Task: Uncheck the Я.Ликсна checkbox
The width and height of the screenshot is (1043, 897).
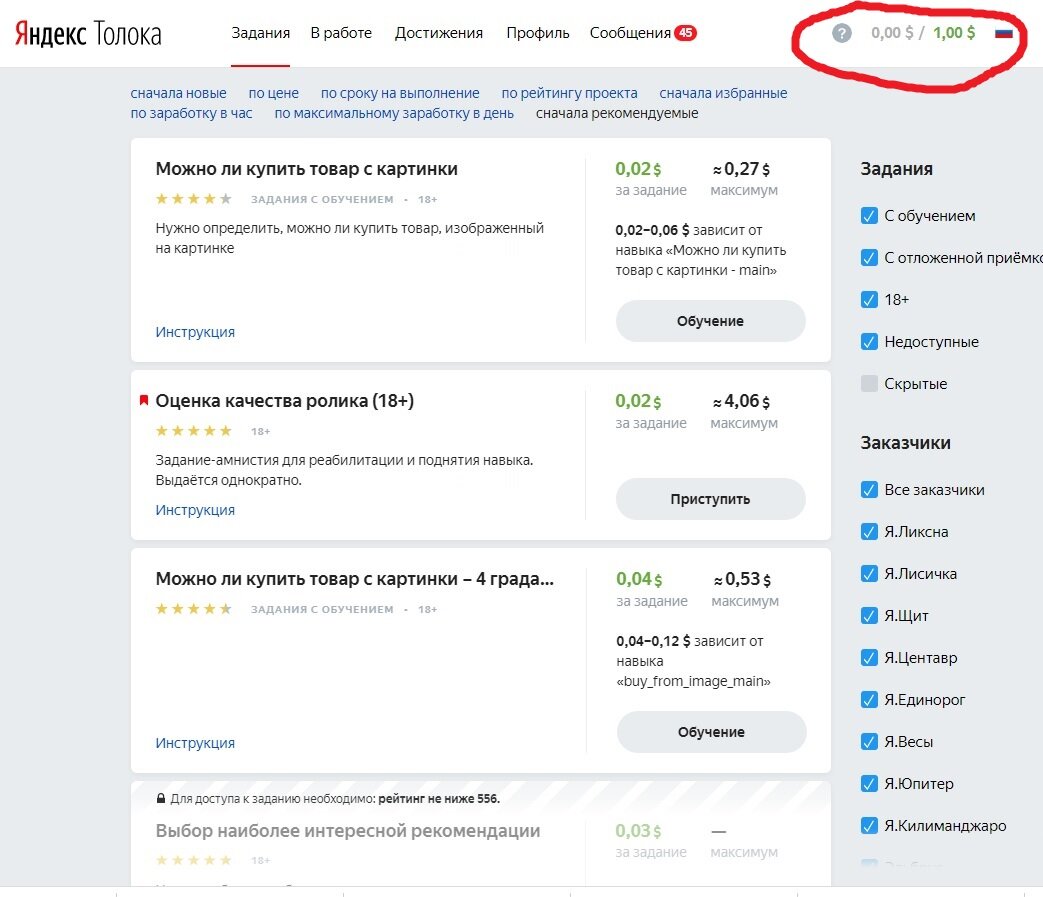Action: 869,531
